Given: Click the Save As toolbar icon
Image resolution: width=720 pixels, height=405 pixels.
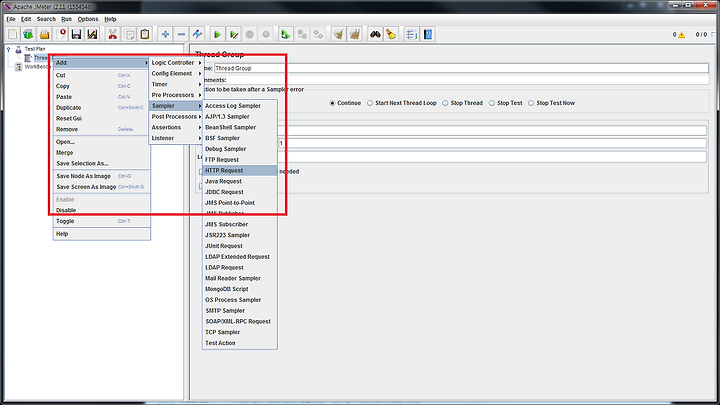Looking at the screenshot, I should pos(92,34).
